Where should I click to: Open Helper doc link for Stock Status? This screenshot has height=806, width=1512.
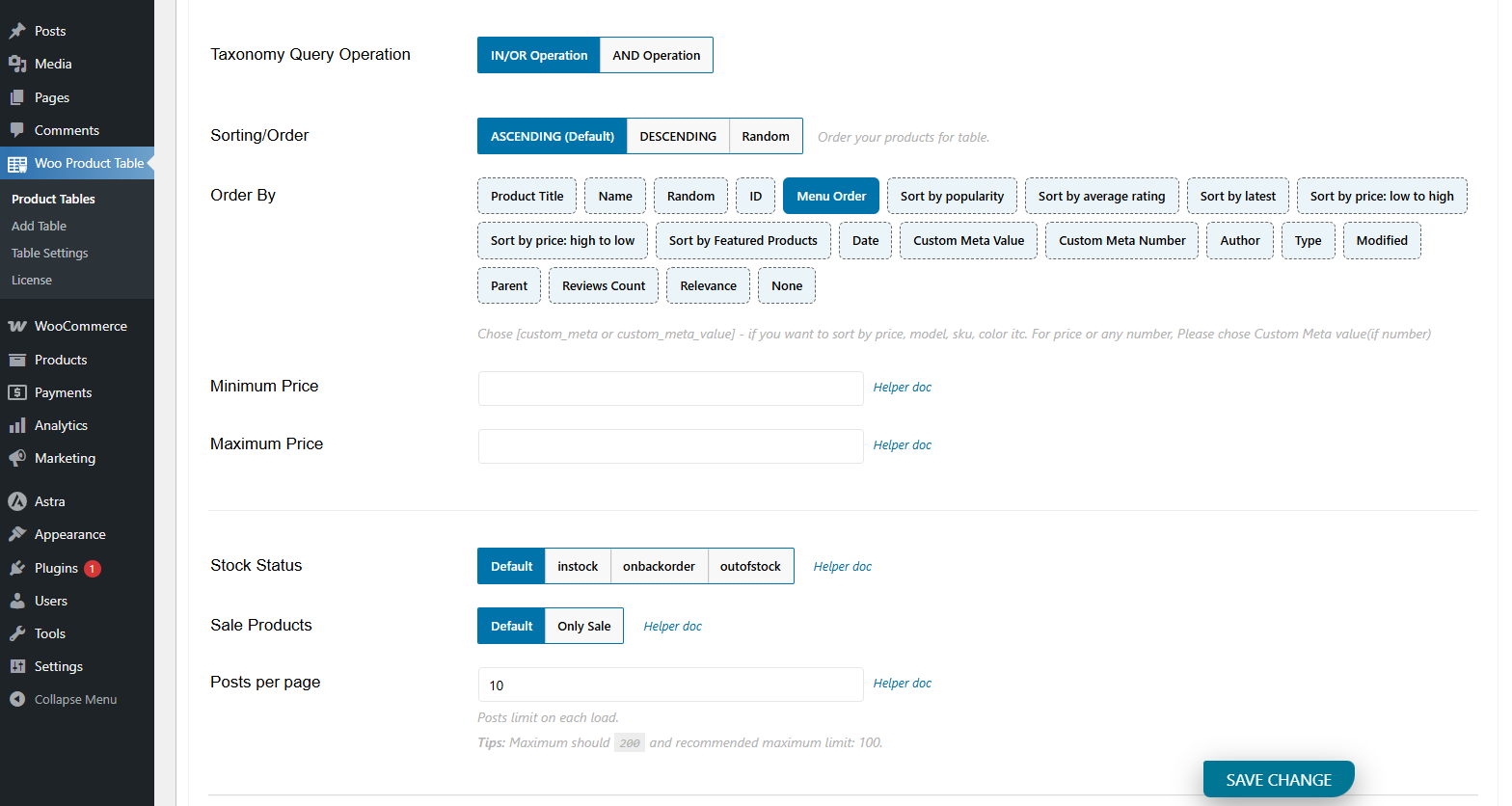click(843, 566)
